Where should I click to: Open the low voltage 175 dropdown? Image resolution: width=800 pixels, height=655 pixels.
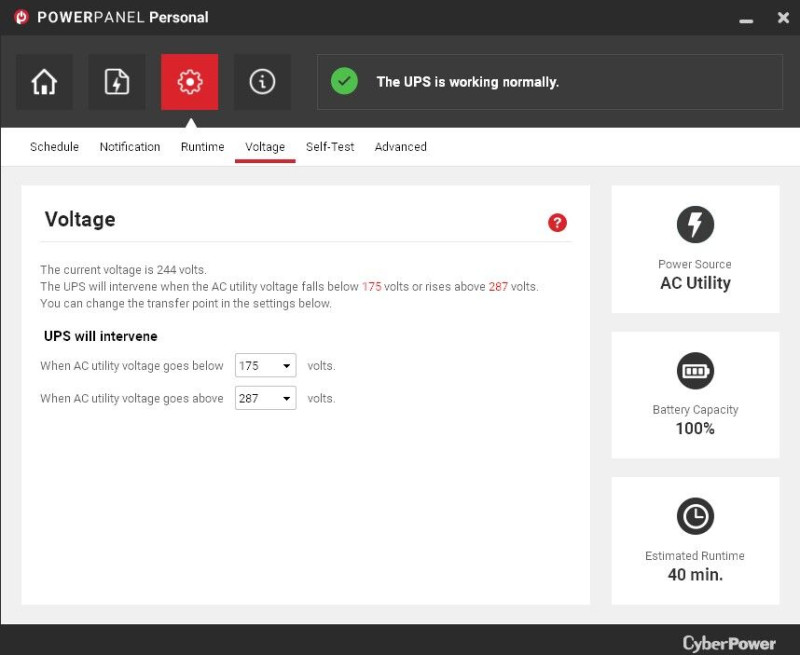pos(265,365)
